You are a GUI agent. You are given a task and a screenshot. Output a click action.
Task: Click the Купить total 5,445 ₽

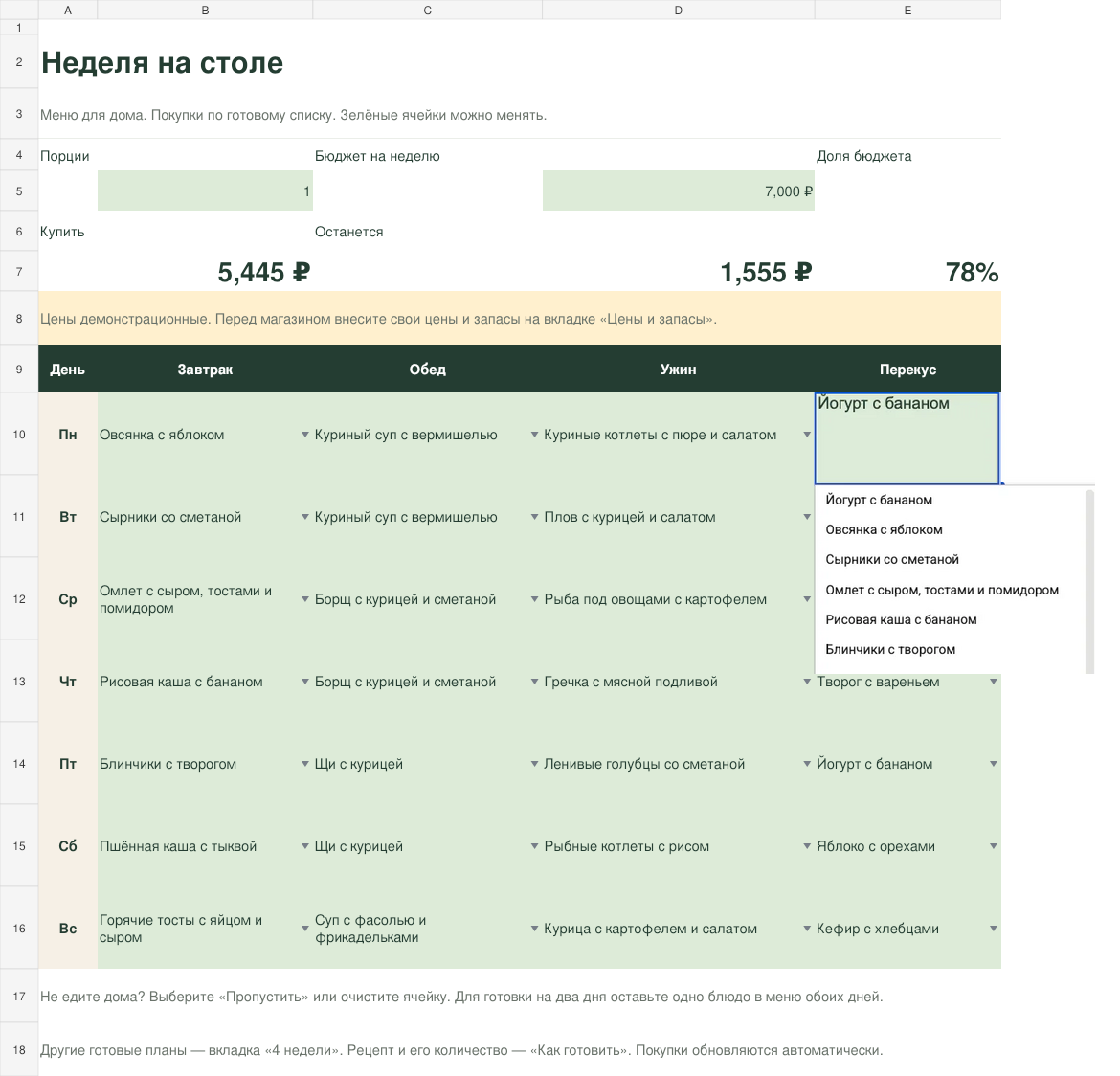pyautogui.click(x=263, y=272)
